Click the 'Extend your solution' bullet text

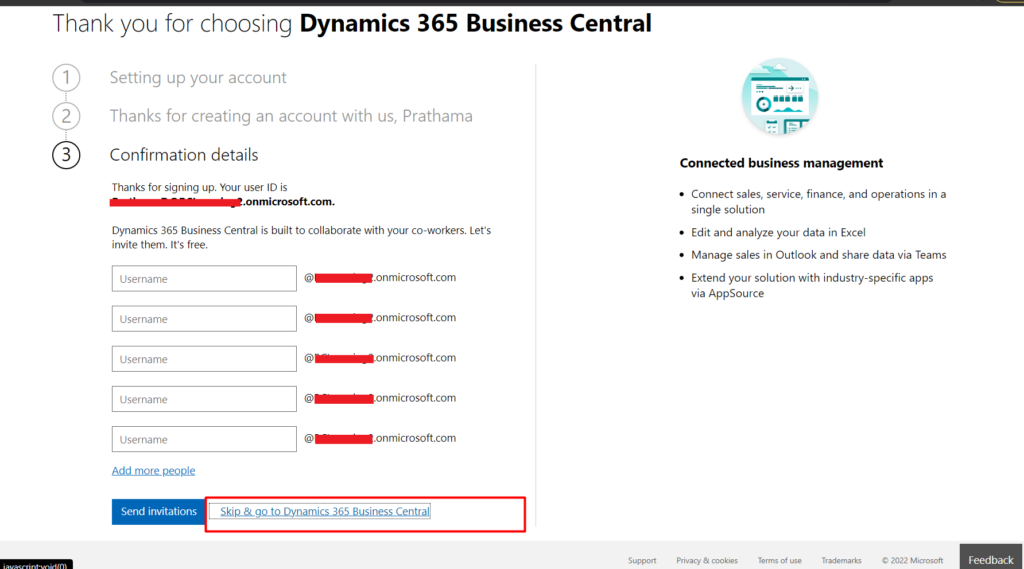click(x=812, y=285)
